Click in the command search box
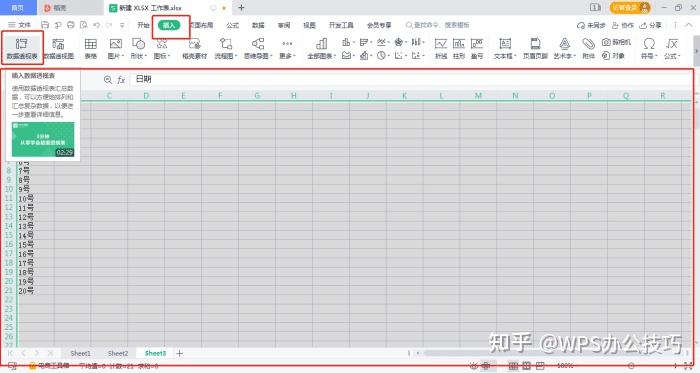The width and height of the screenshot is (700, 373). [x=438, y=25]
